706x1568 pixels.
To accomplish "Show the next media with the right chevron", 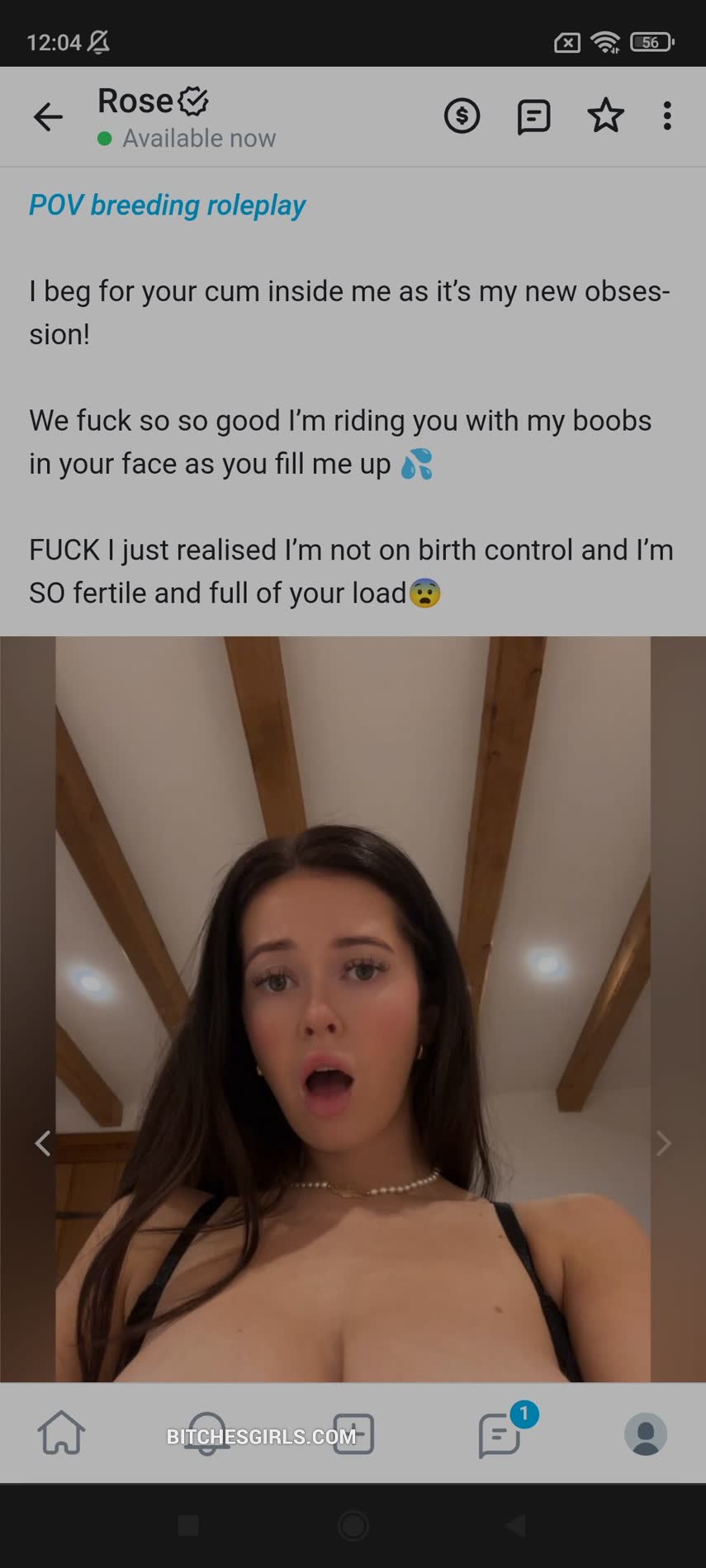I will (x=663, y=1143).
